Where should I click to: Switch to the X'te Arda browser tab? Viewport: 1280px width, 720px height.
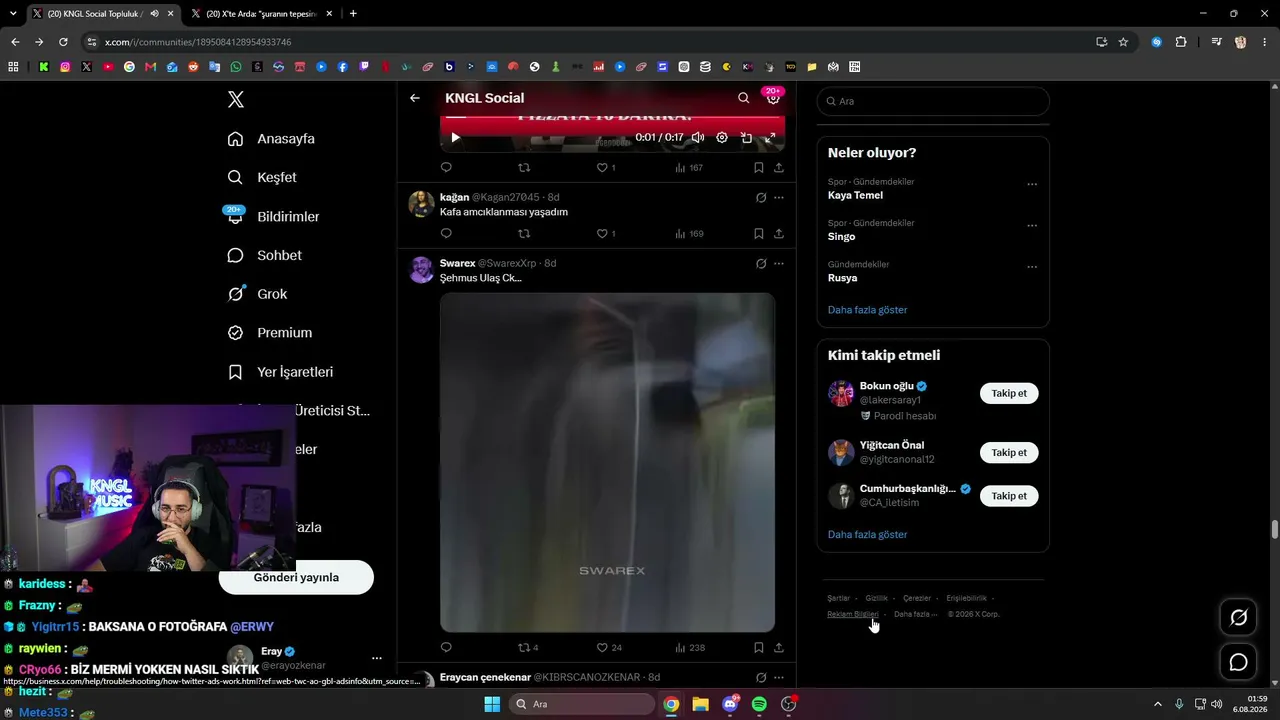click(260, 14)
